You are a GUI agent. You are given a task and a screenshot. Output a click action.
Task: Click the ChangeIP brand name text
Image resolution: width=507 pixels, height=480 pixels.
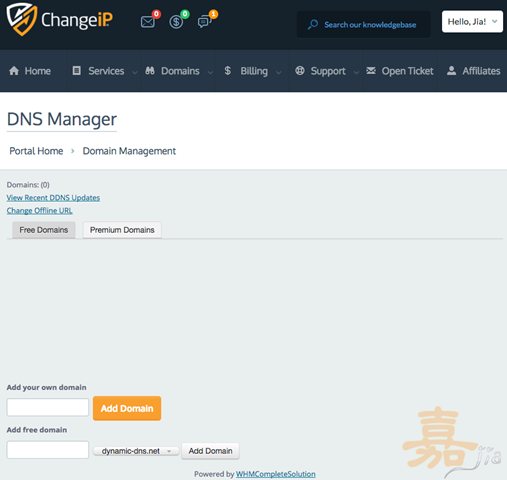pos(77,20)
